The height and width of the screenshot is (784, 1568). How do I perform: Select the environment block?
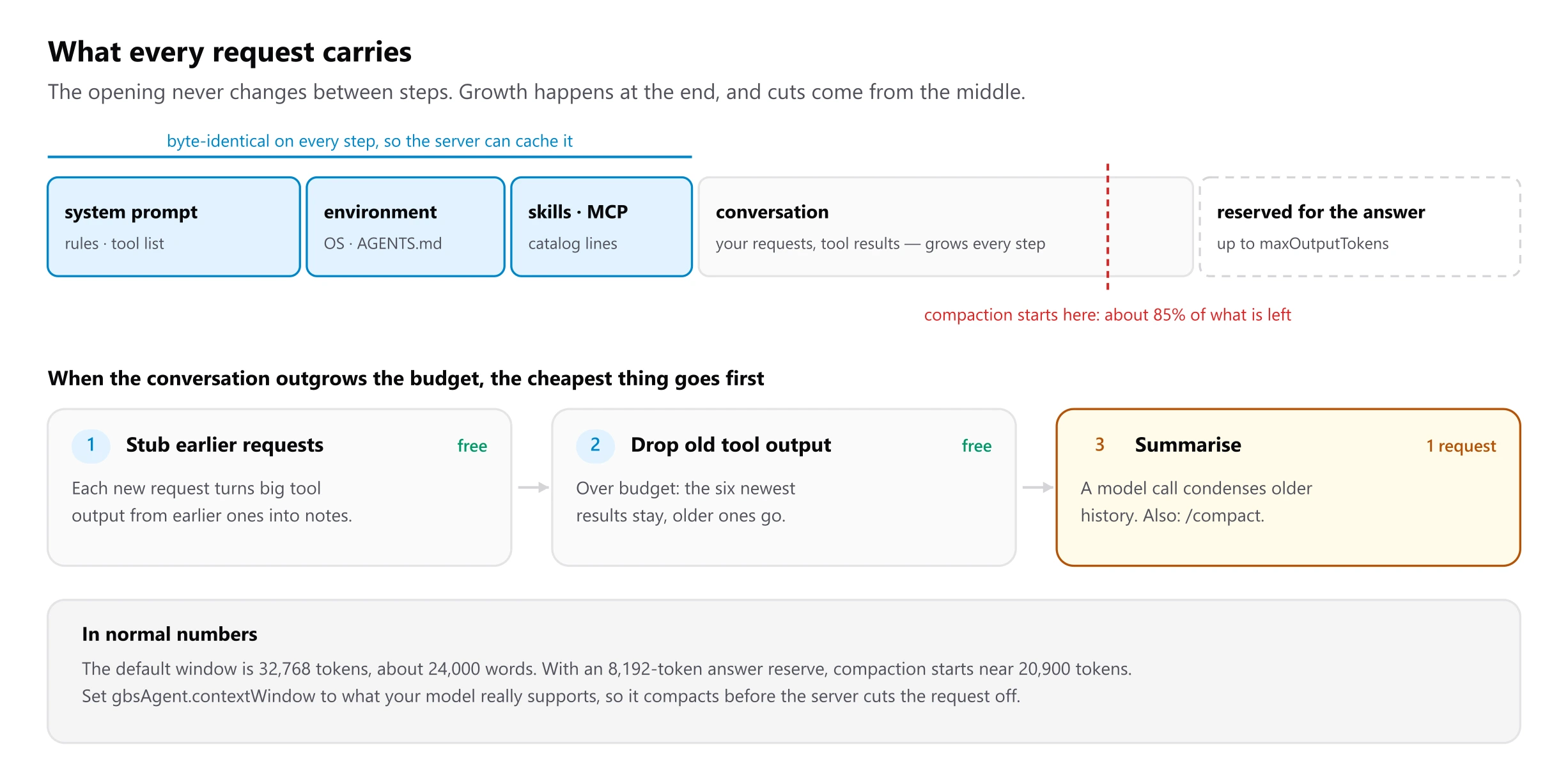(406, 227)
